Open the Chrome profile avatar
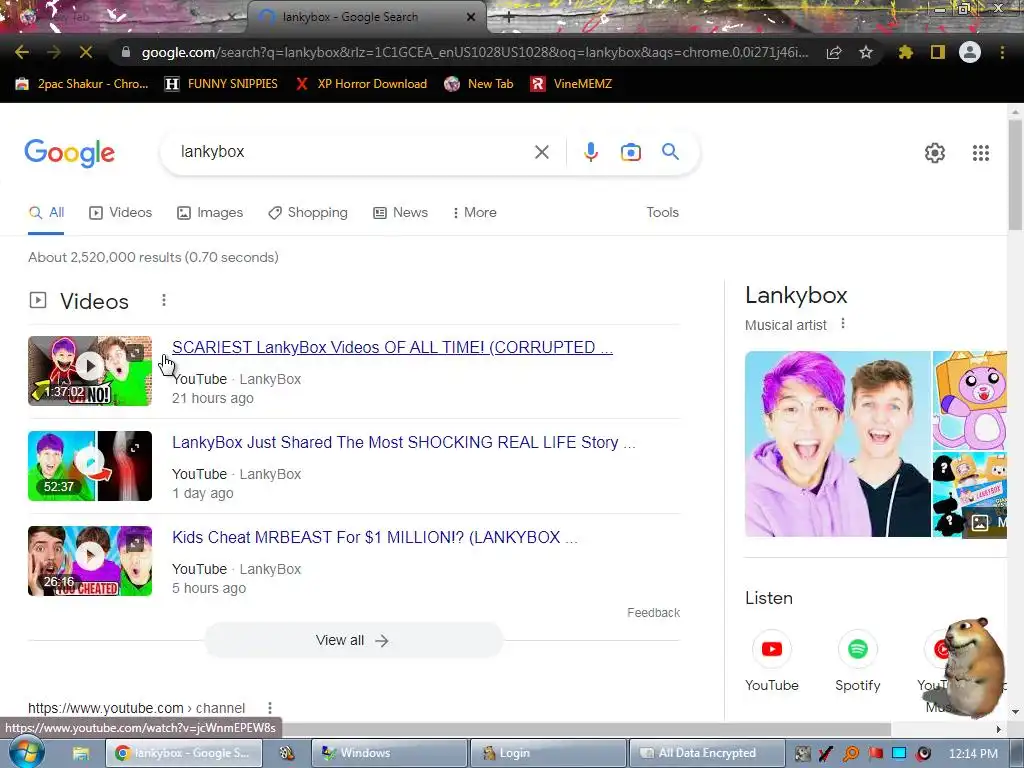Viewport: 1024px width, 768px height. [x=970, y=52]
